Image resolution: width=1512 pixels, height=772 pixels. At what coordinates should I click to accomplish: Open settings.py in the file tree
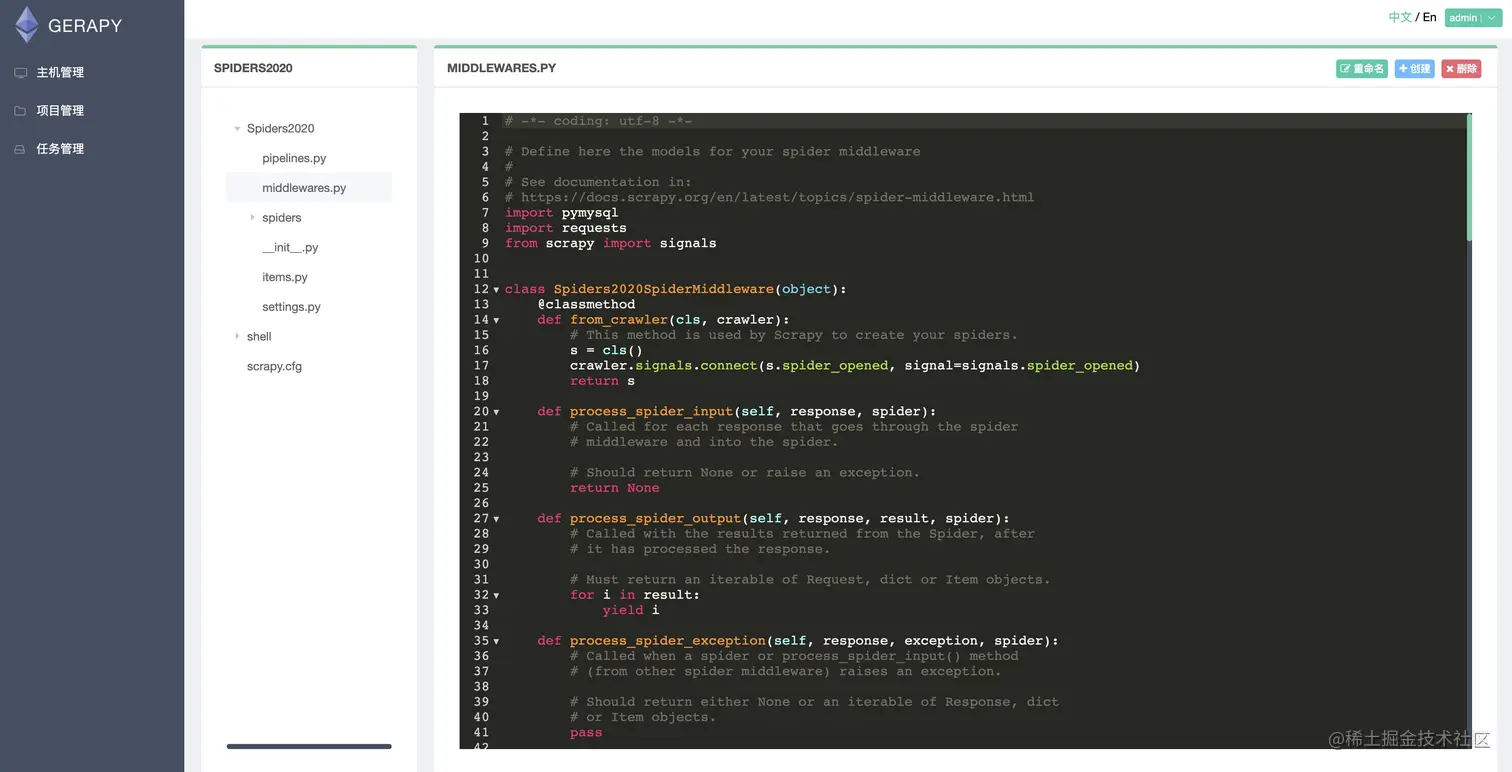[291, 307]
